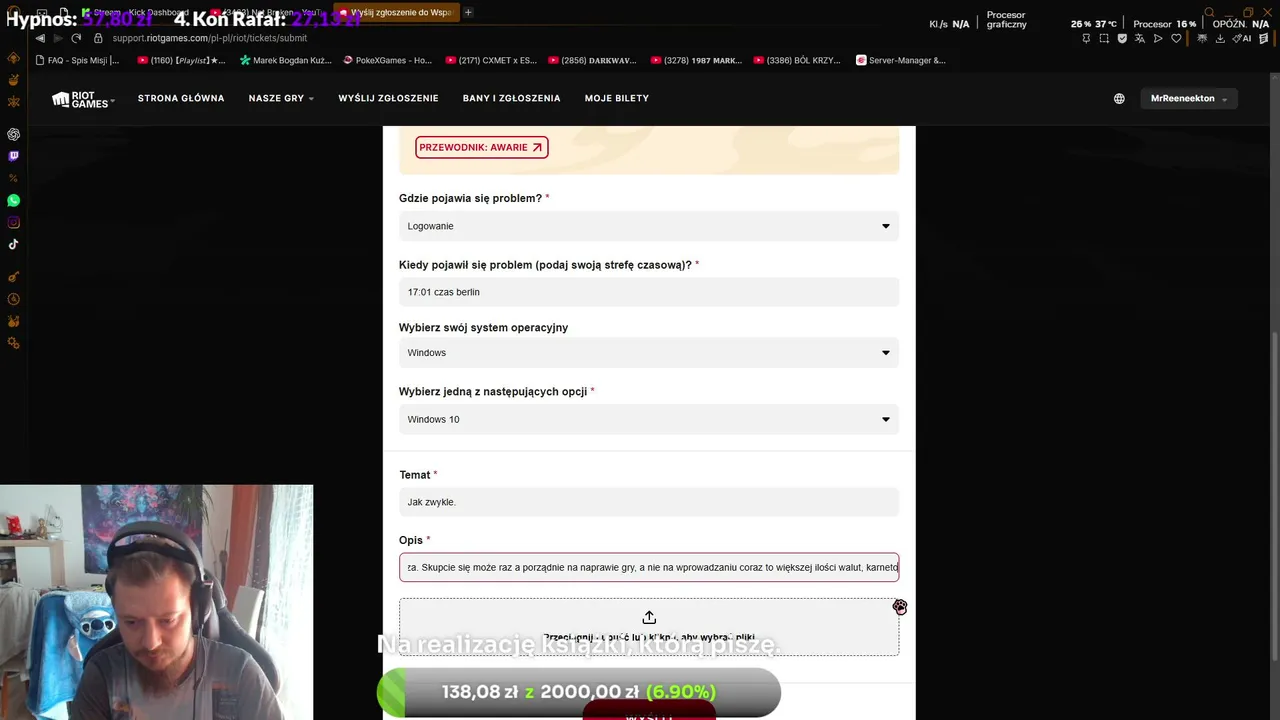Viewport: 1280px width, 720px height.
Task: Click the PRZEWODNIK: AWARIE button
Action: point(481,147)
